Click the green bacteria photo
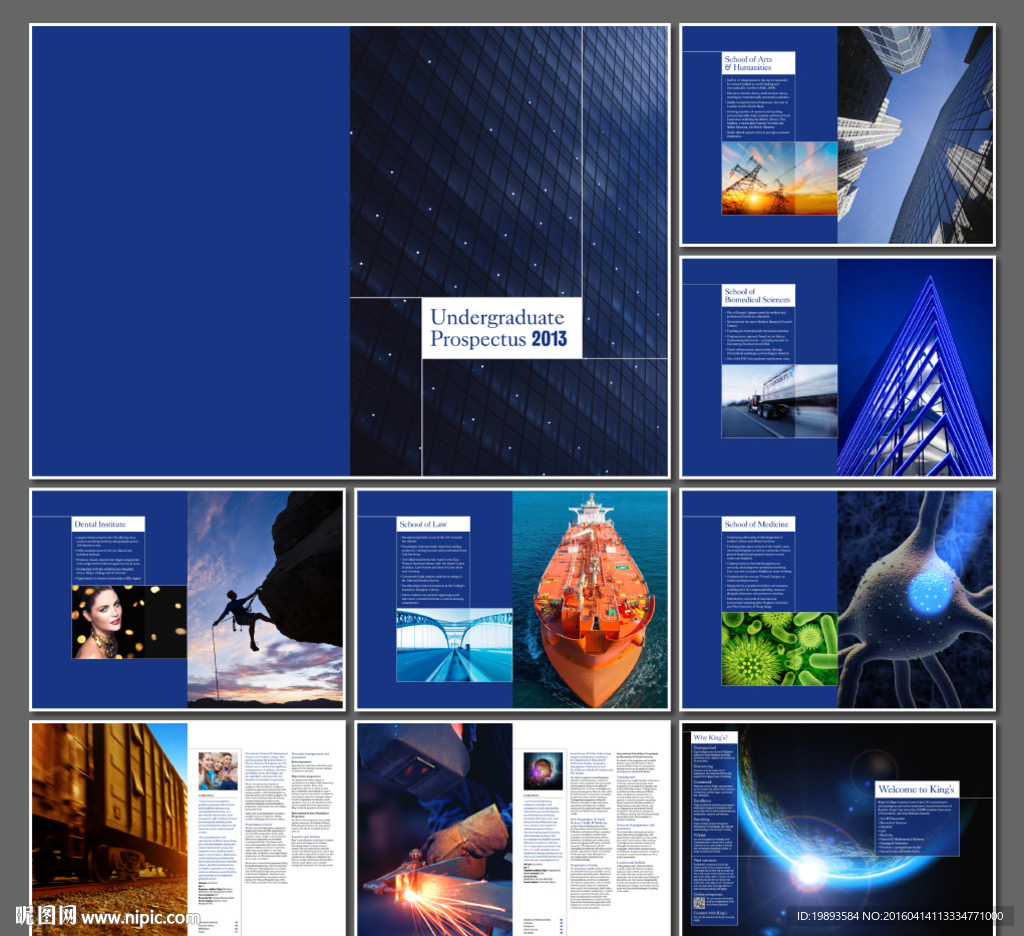 779,649
